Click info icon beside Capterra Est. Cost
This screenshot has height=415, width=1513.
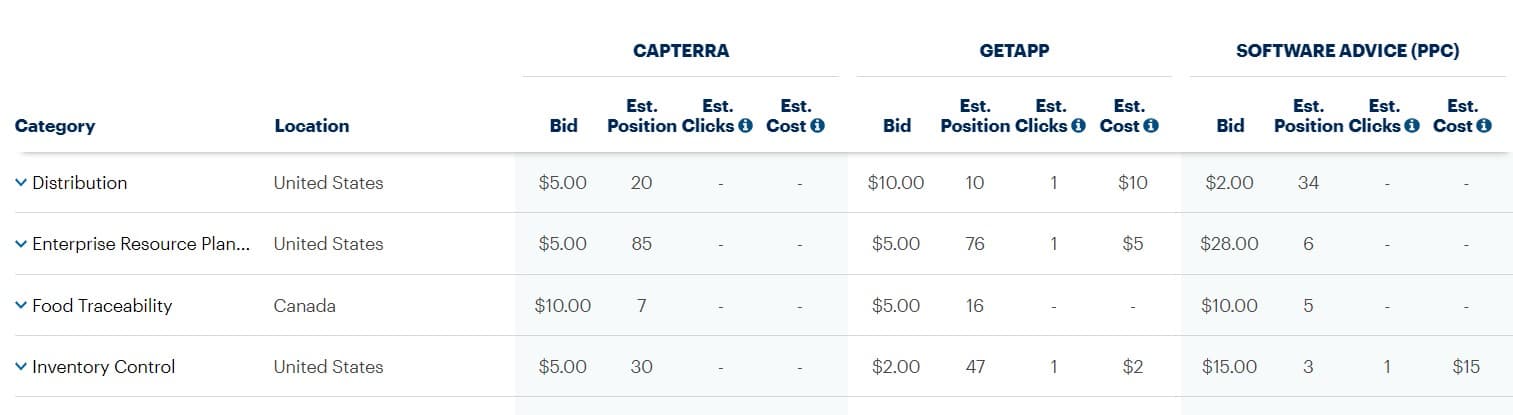coord(817,126)
